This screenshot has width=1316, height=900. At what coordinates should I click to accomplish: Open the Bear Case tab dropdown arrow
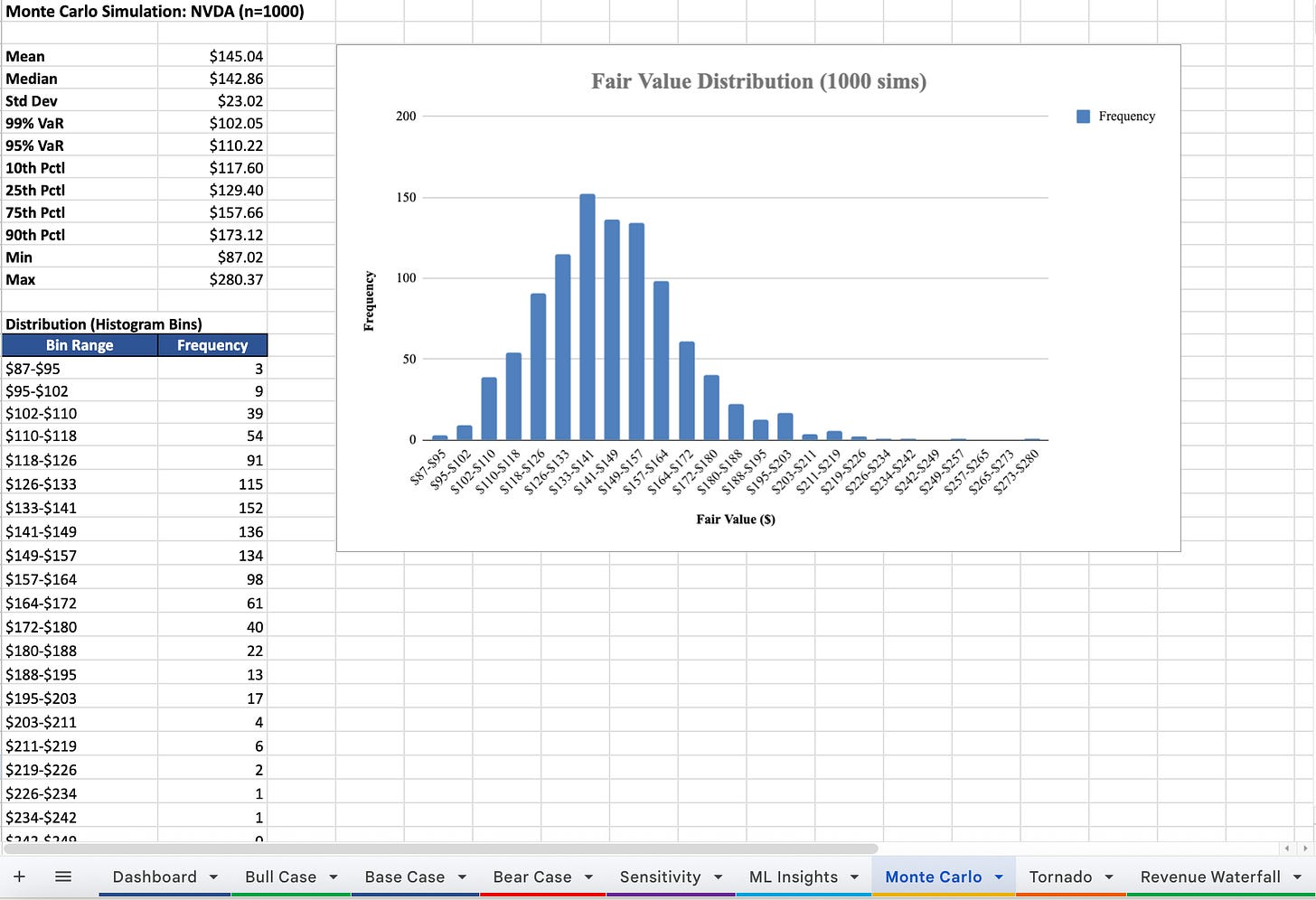point(588,877)
